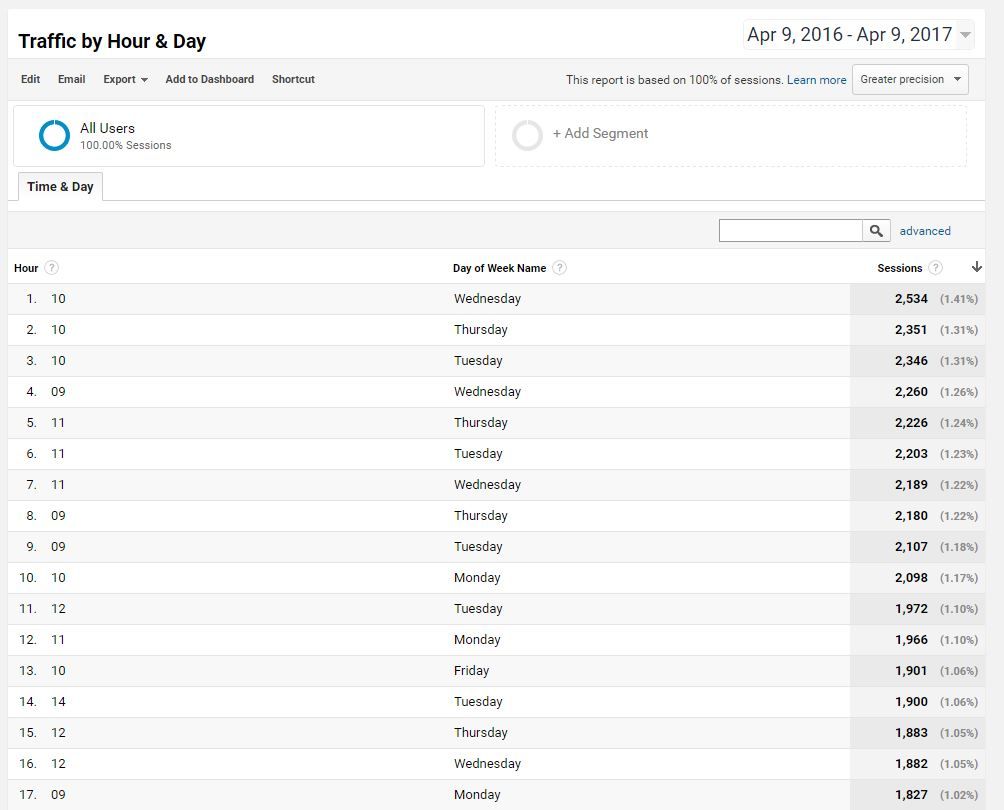The width and height of the screenshot is (1004, 810).
Task: Open the Greater precision dropdown
Action: [909, 79]
